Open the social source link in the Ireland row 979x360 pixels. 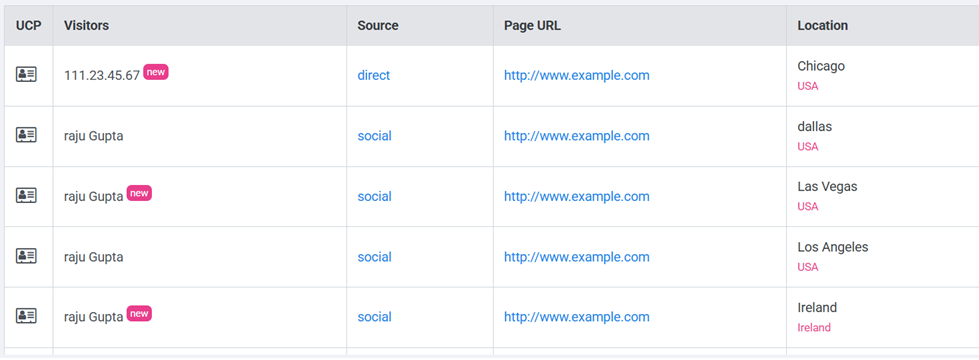375,317
